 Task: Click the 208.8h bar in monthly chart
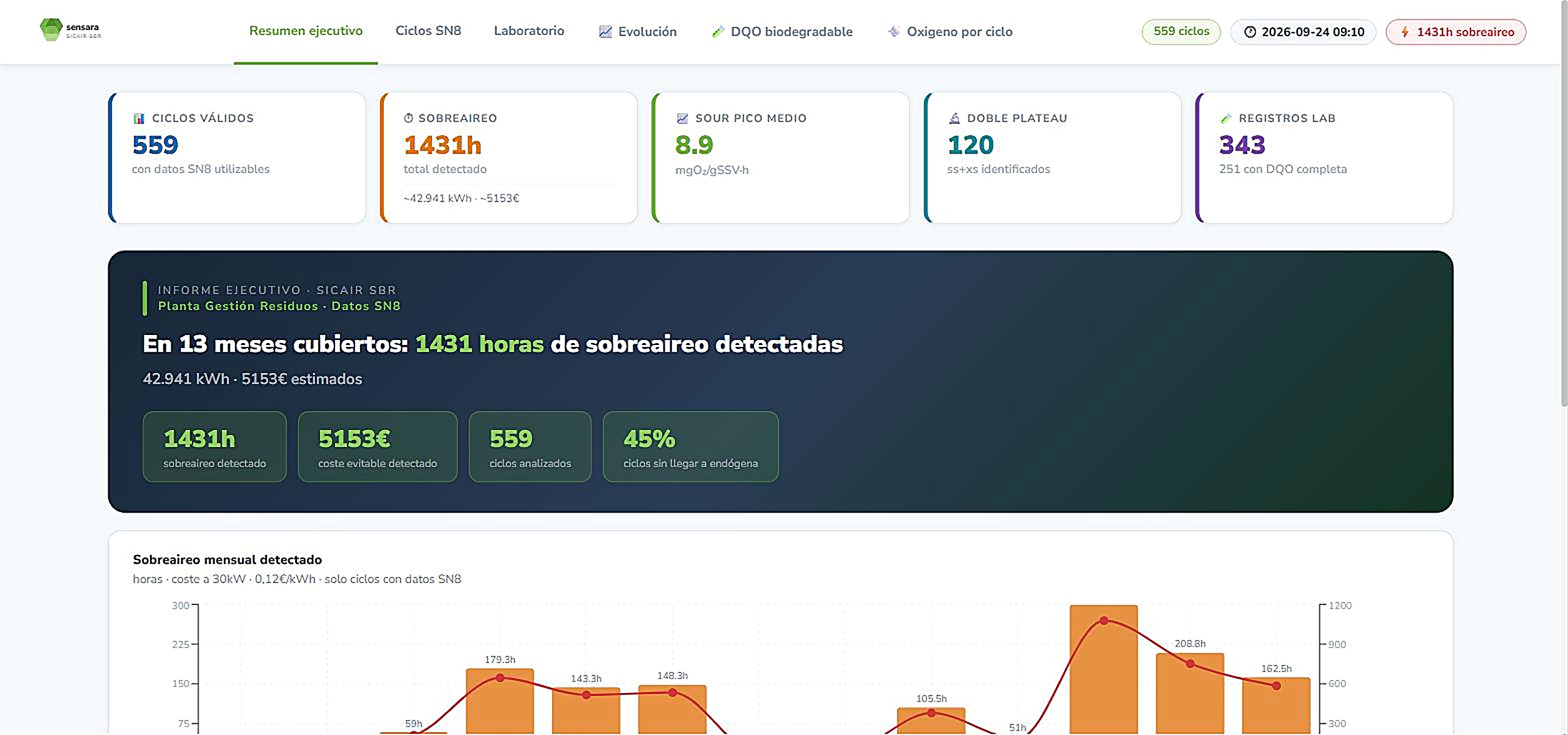point(1190,694)
